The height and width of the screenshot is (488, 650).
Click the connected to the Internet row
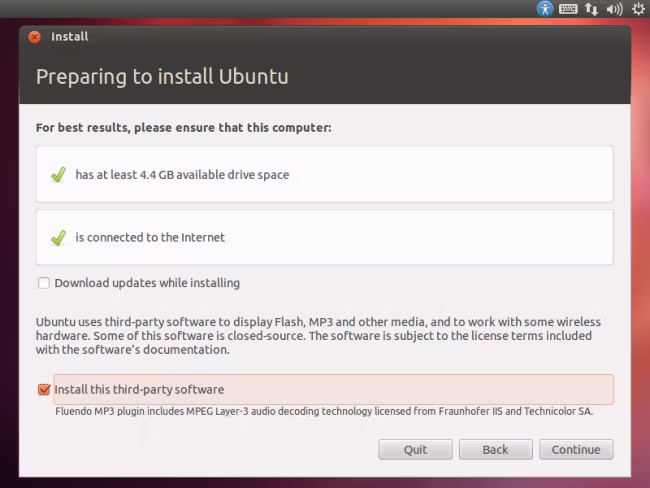pos(325,237)
